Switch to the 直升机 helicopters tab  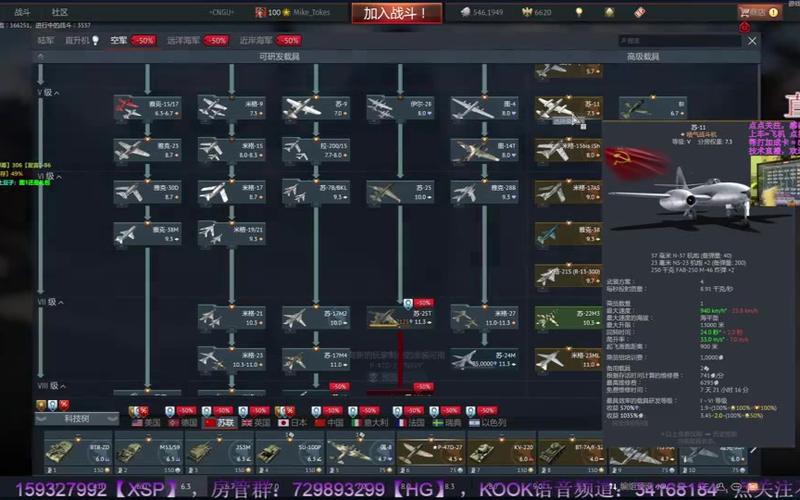coord(82,40)
